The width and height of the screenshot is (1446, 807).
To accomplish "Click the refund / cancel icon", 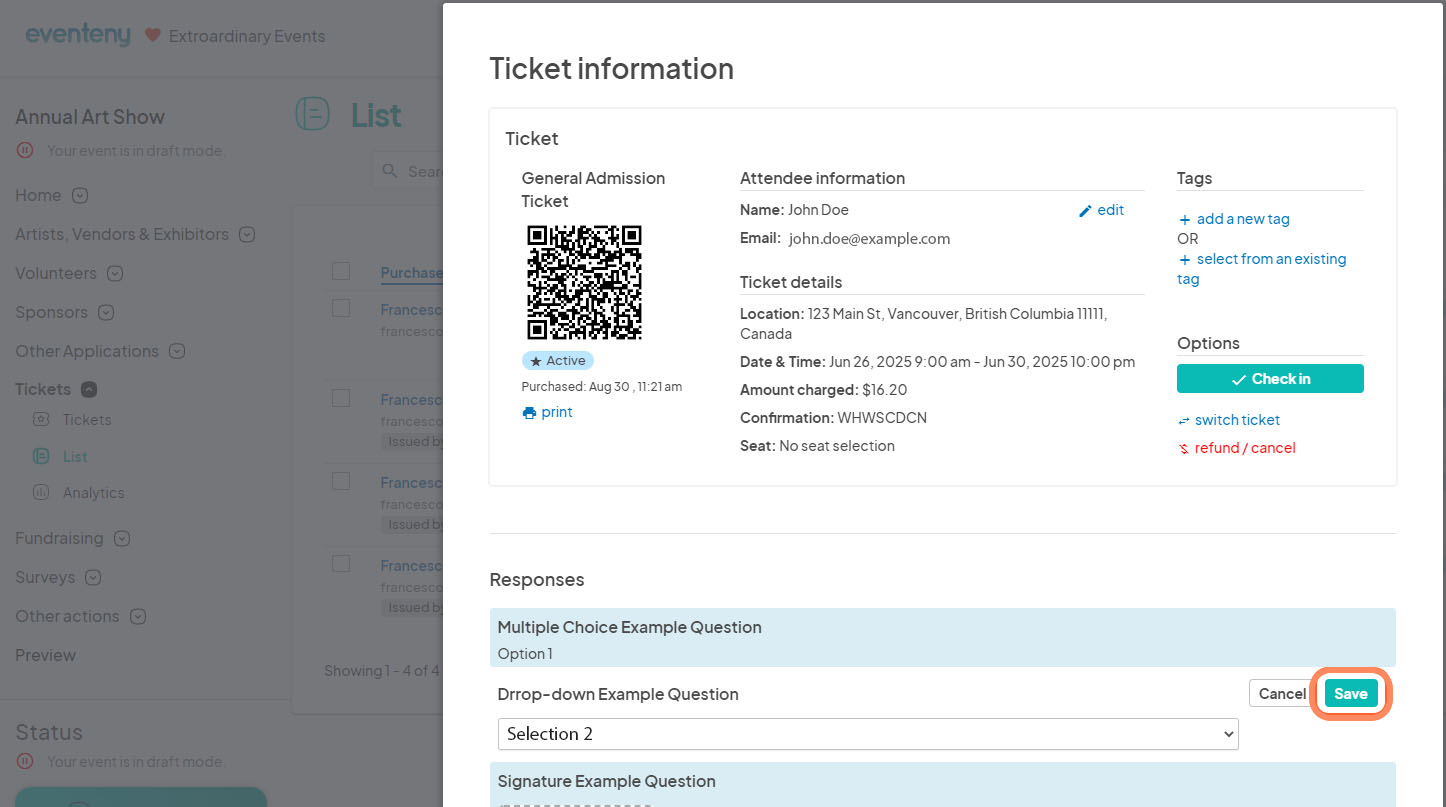I will tap(1184, 449).
